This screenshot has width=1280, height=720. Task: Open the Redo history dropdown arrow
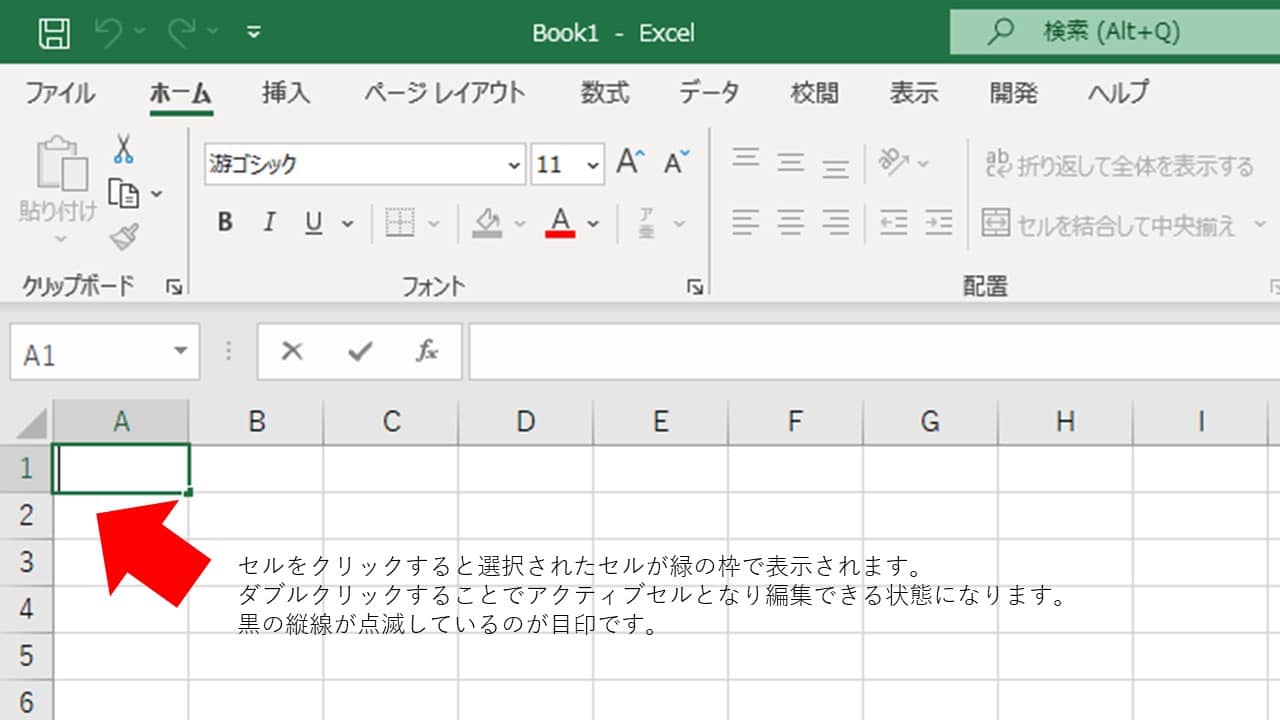213,33
